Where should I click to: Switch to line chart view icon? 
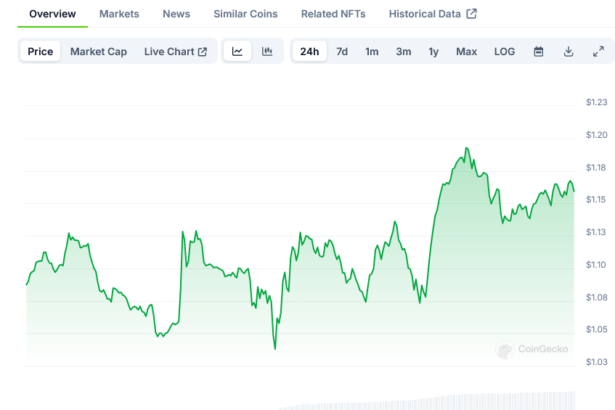pyautogui.click(x=237, y=52)
